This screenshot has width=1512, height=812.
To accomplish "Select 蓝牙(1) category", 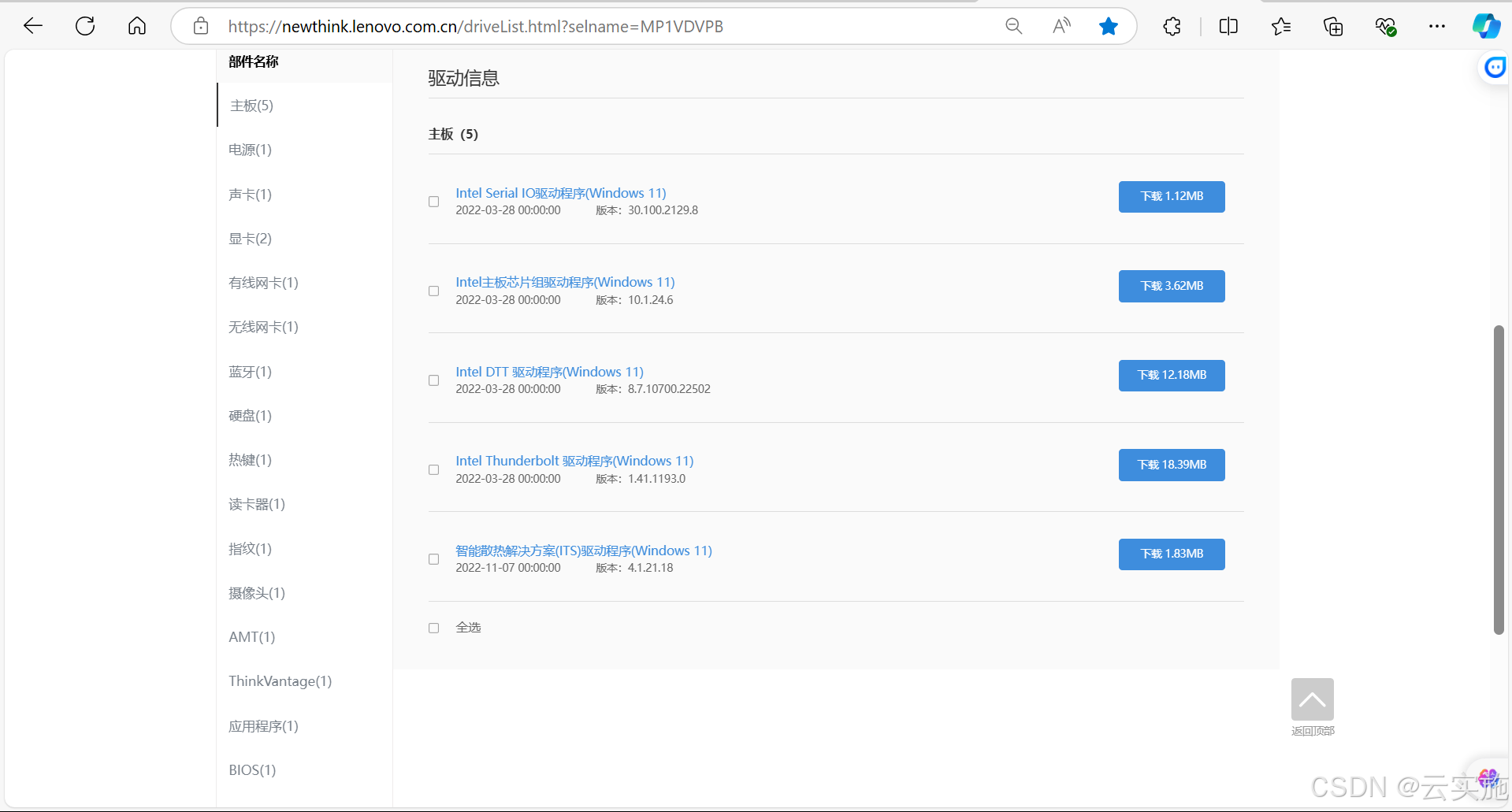I will click(250, 372).
